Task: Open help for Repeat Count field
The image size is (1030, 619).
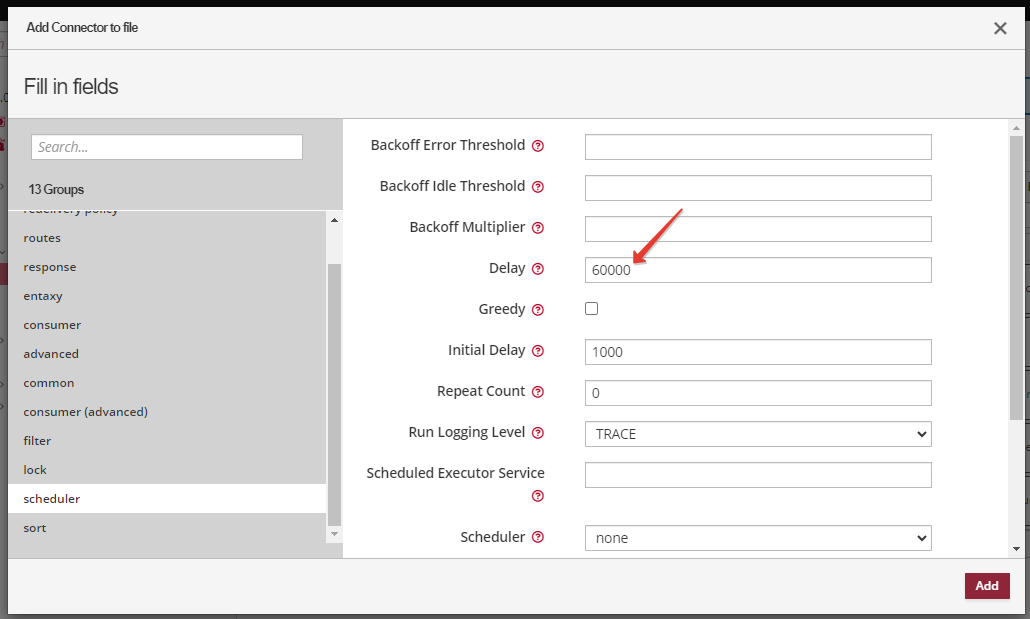Action: (538, 392)
